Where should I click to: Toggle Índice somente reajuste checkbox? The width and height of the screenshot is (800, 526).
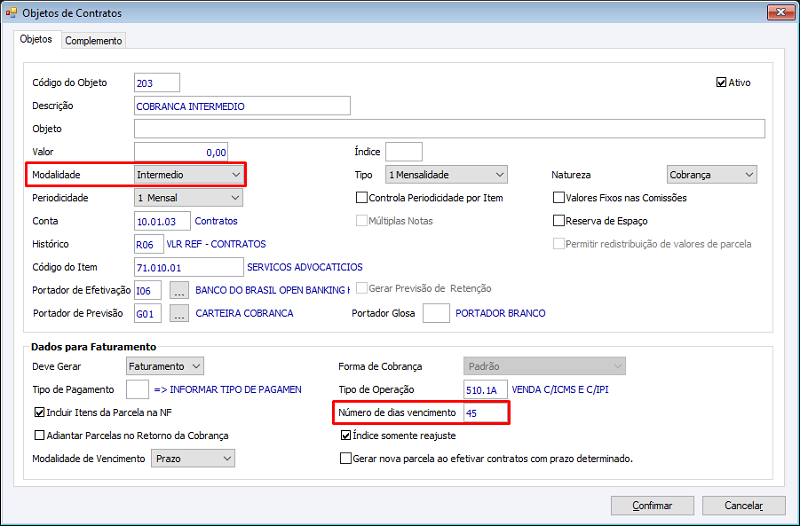click(345, 435)
